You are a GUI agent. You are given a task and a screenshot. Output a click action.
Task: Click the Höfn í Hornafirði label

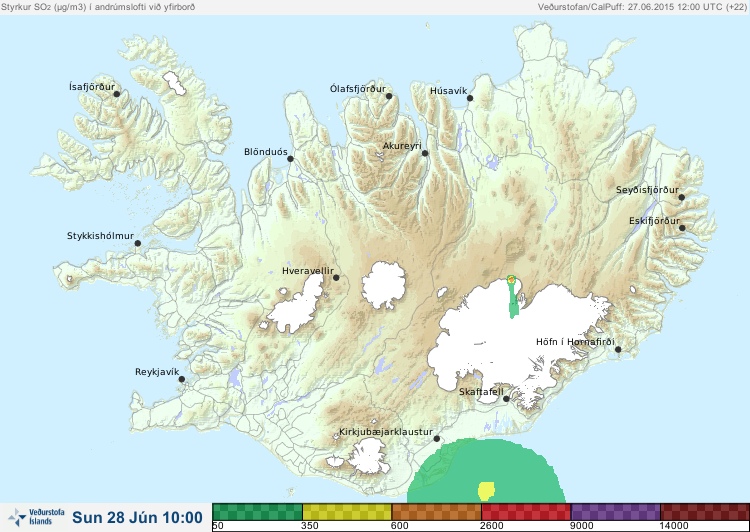(x=575, y=342)
